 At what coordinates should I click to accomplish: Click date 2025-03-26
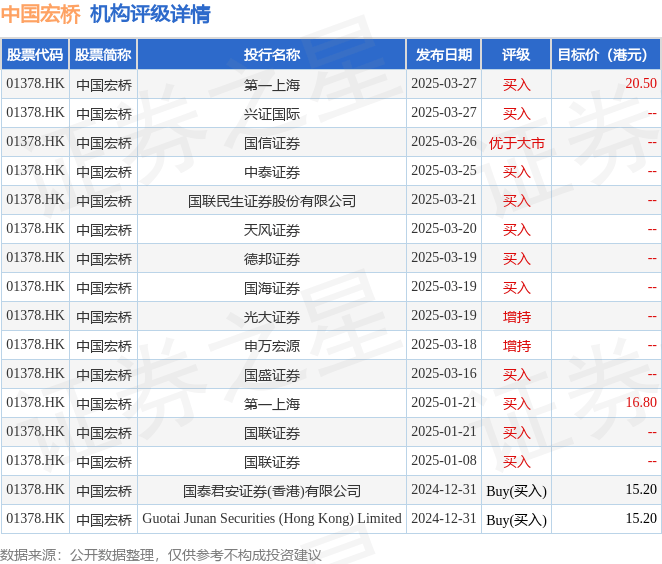point(444,141)
